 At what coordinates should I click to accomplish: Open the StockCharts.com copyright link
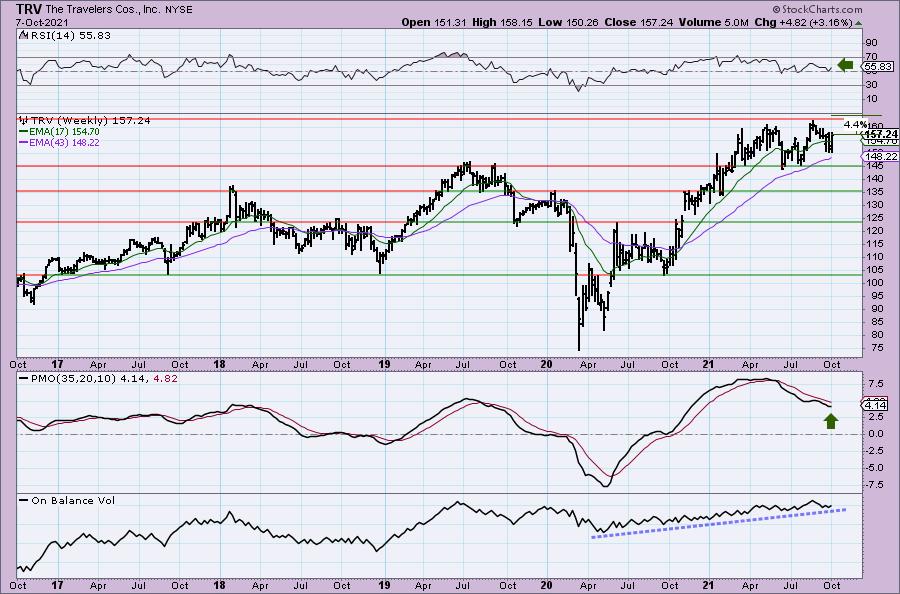(817, 9)
